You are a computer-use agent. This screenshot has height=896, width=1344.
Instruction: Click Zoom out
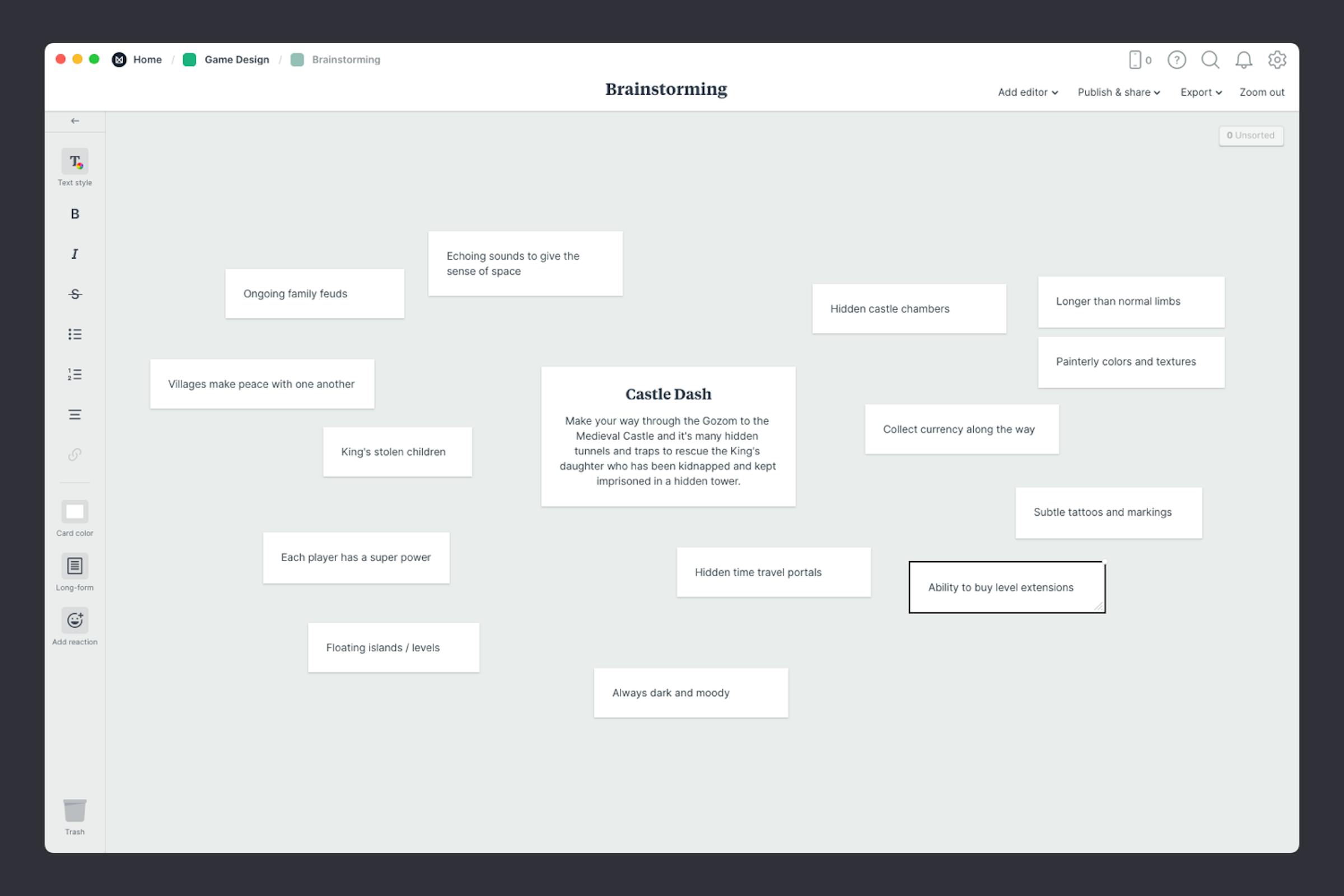1262,92
